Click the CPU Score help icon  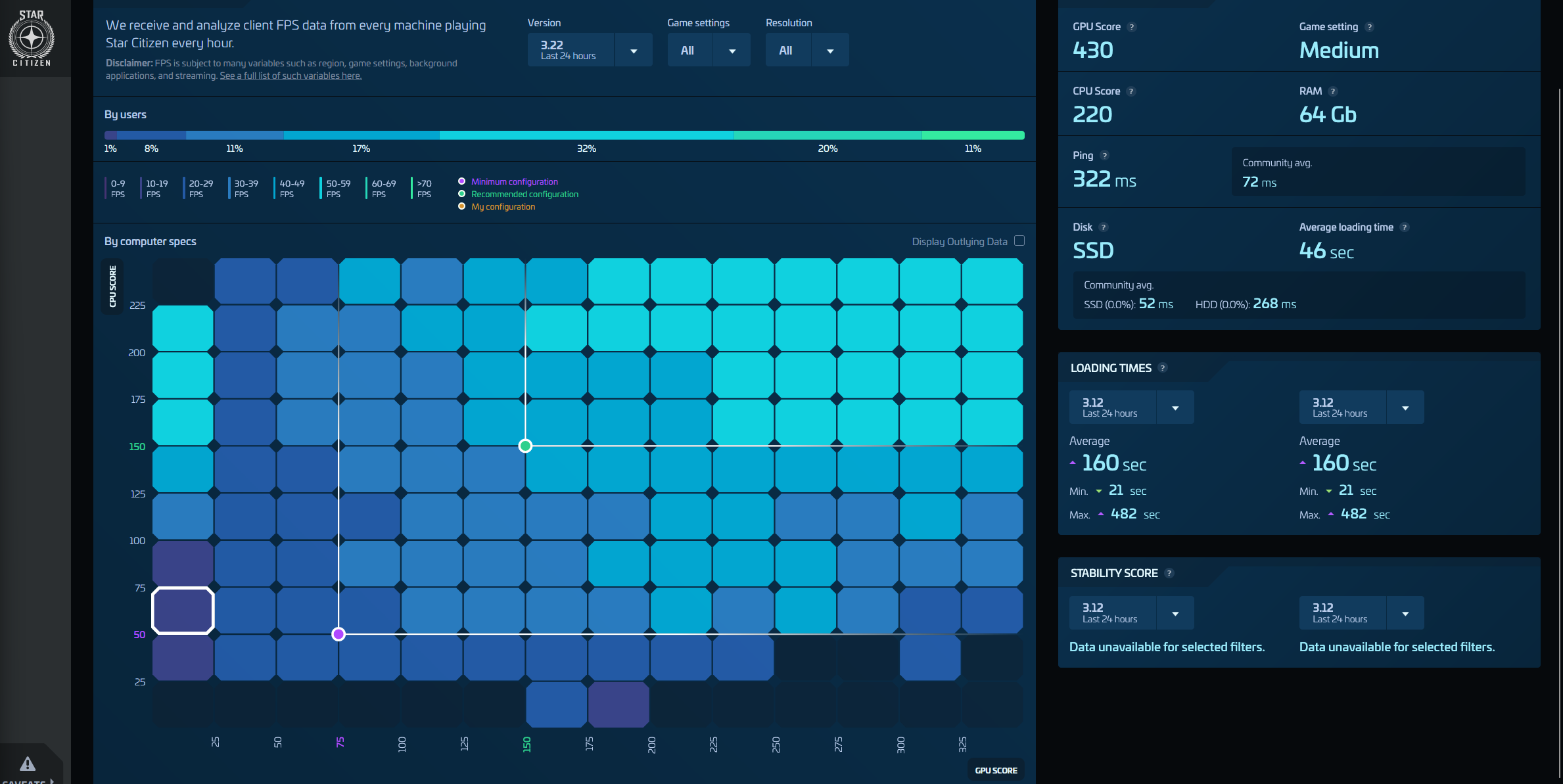tap(1131, 91)
